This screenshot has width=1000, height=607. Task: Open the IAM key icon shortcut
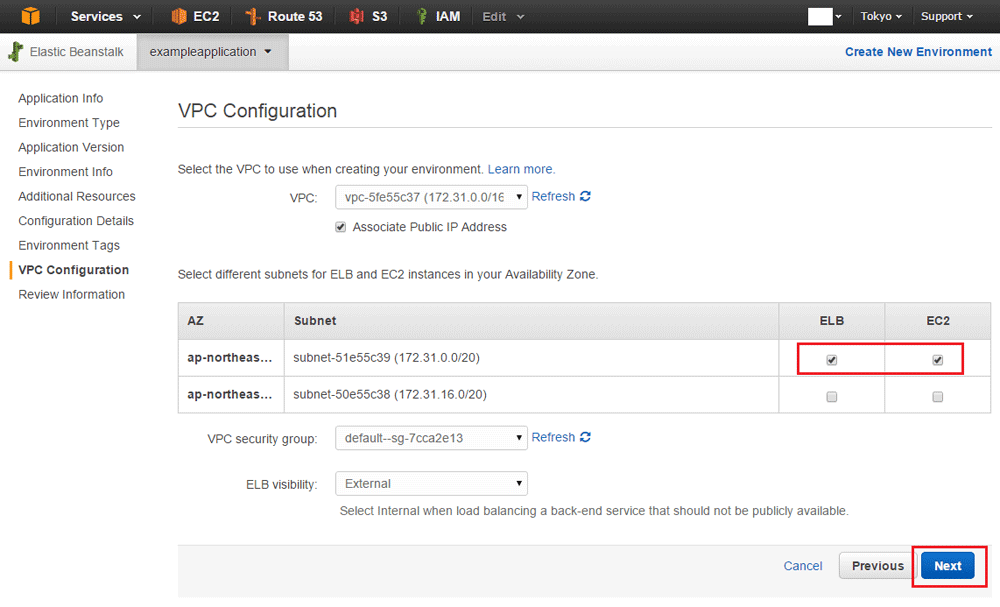pyautogui.click(x=421, y=16)
